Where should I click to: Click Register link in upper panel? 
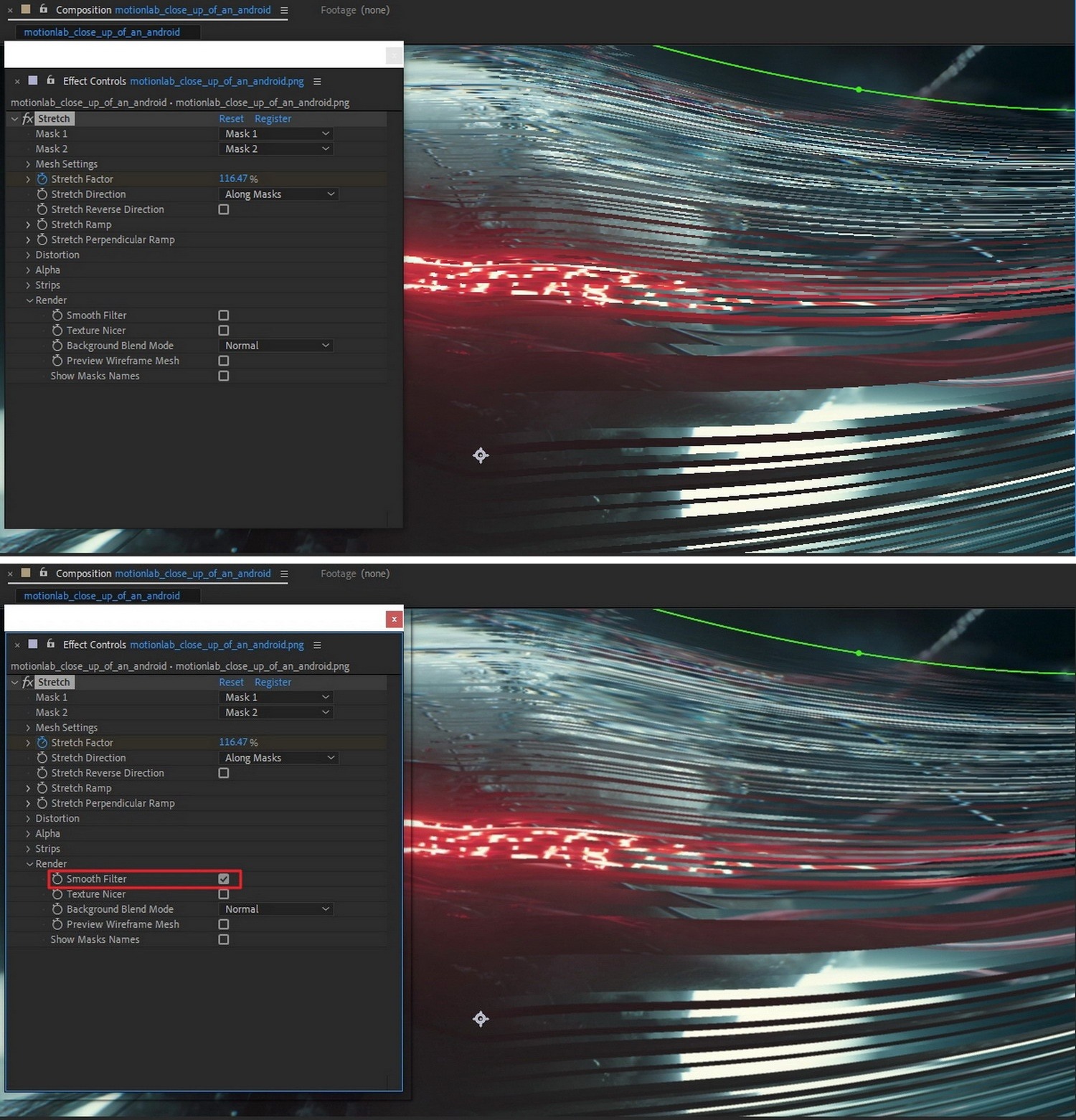[x=273, y=119]
